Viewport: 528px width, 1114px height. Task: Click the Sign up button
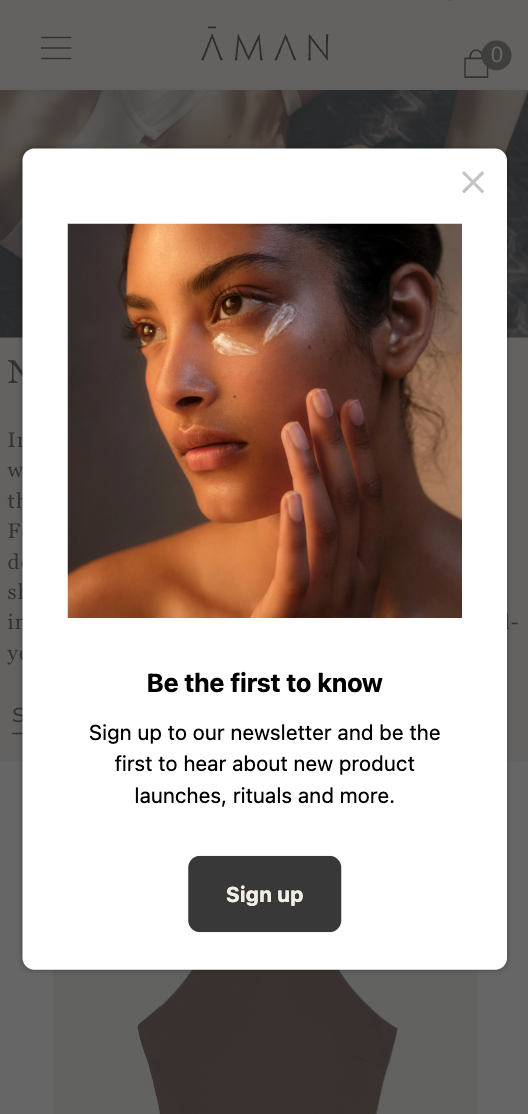(x=264, y=894)
